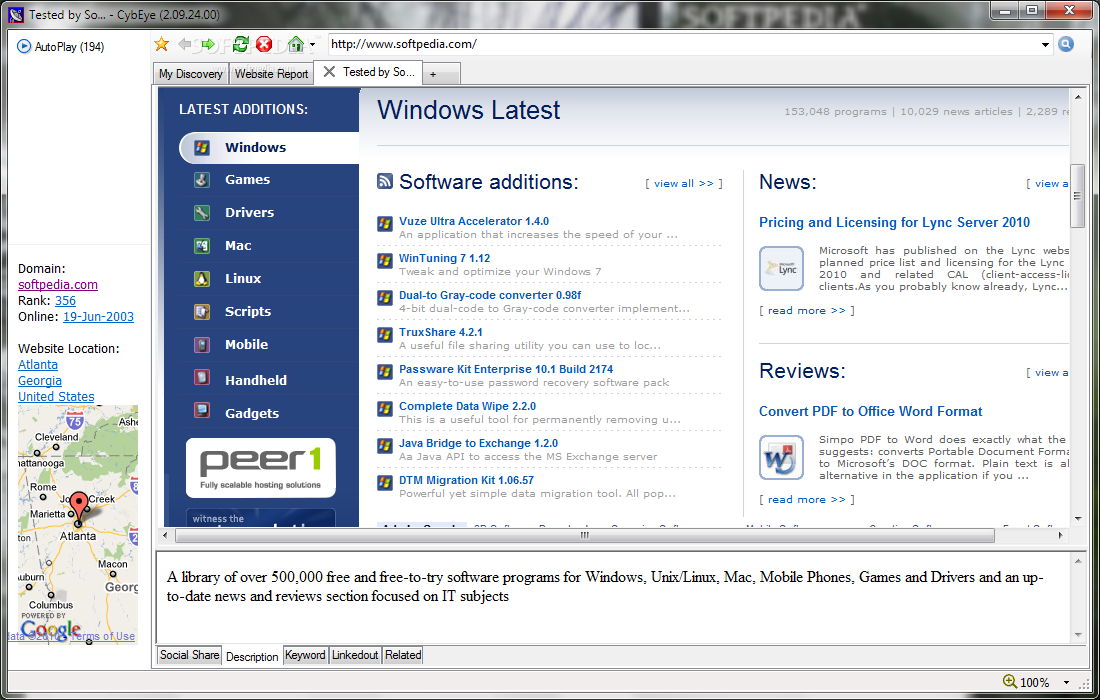Select the Scripts category icon
The height and width of the screenshot is (700, 1100).
(202, 311)
